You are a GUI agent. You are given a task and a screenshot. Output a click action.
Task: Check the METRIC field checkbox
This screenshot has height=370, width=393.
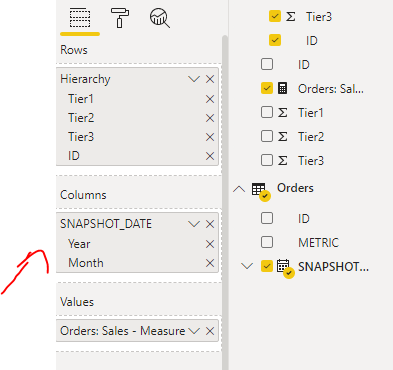tap(267, 242)
